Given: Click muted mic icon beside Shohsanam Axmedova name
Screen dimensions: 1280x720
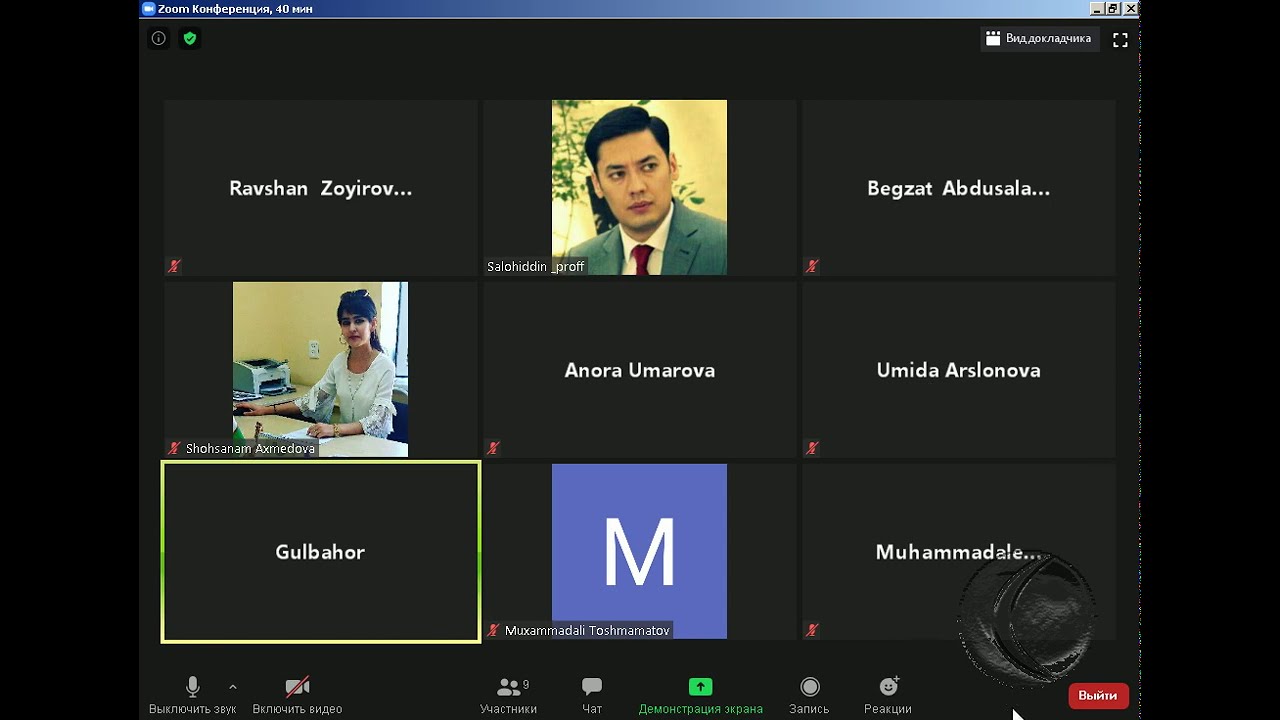Looking at the screenshot, I should point(174,448).
